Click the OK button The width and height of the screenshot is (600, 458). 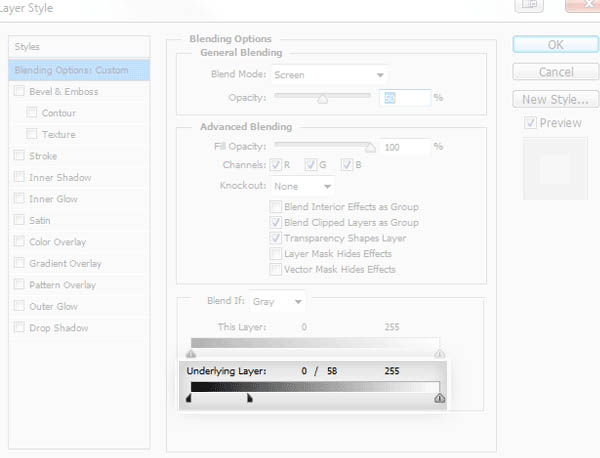(x=554, y=45)
